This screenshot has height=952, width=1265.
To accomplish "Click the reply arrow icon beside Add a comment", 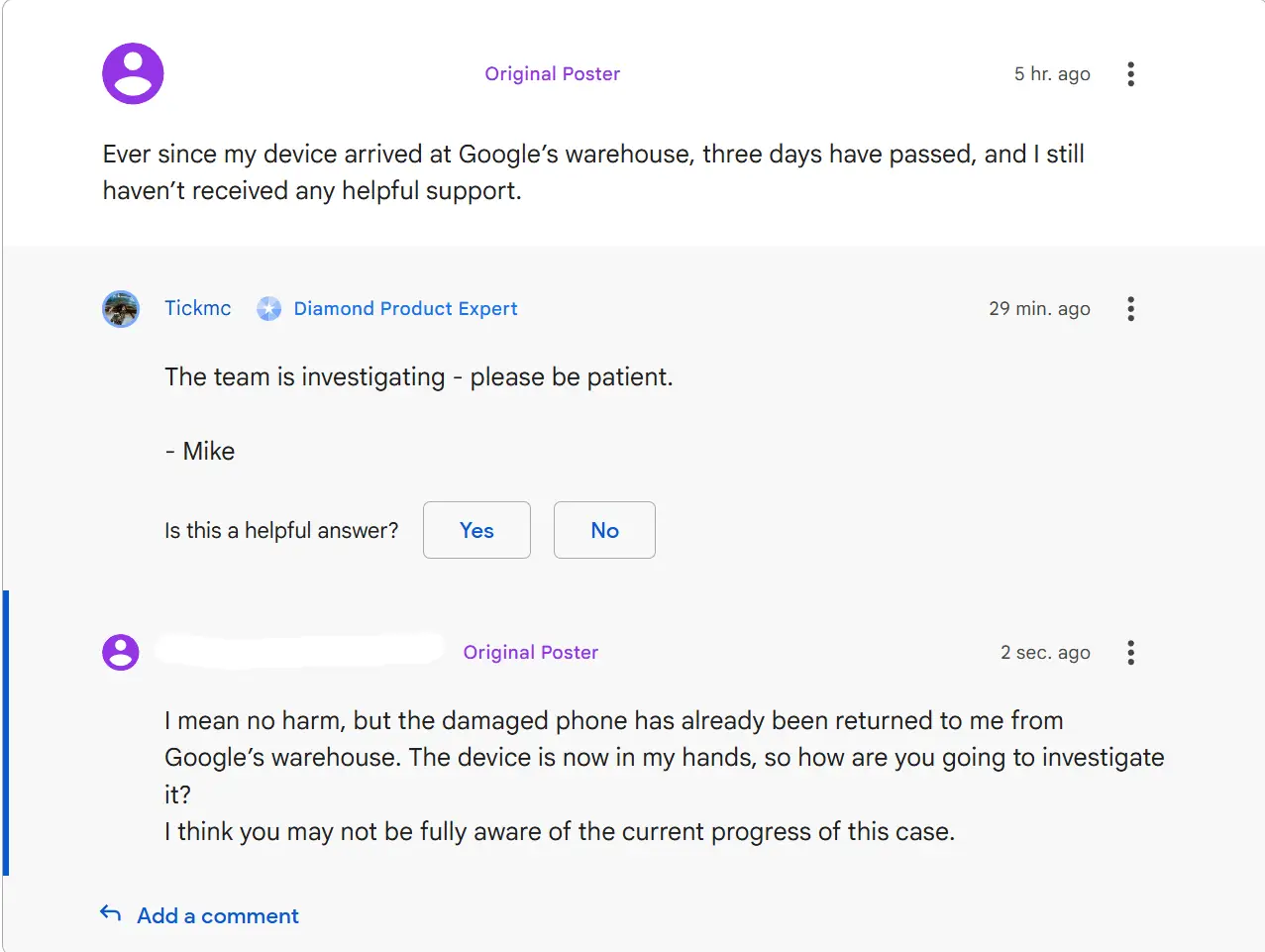I will pos(111,913).
